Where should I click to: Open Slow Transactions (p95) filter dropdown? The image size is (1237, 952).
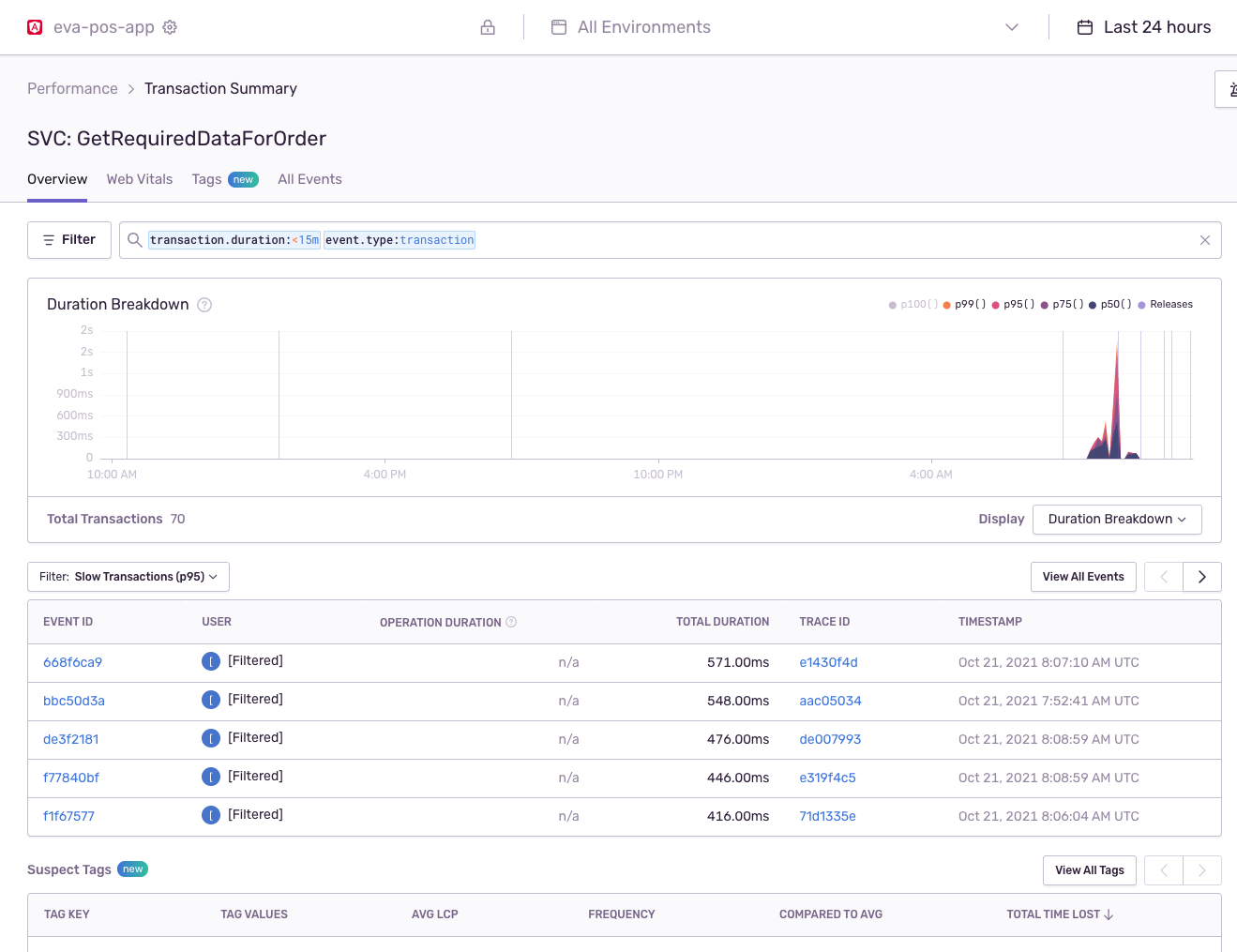128,577
